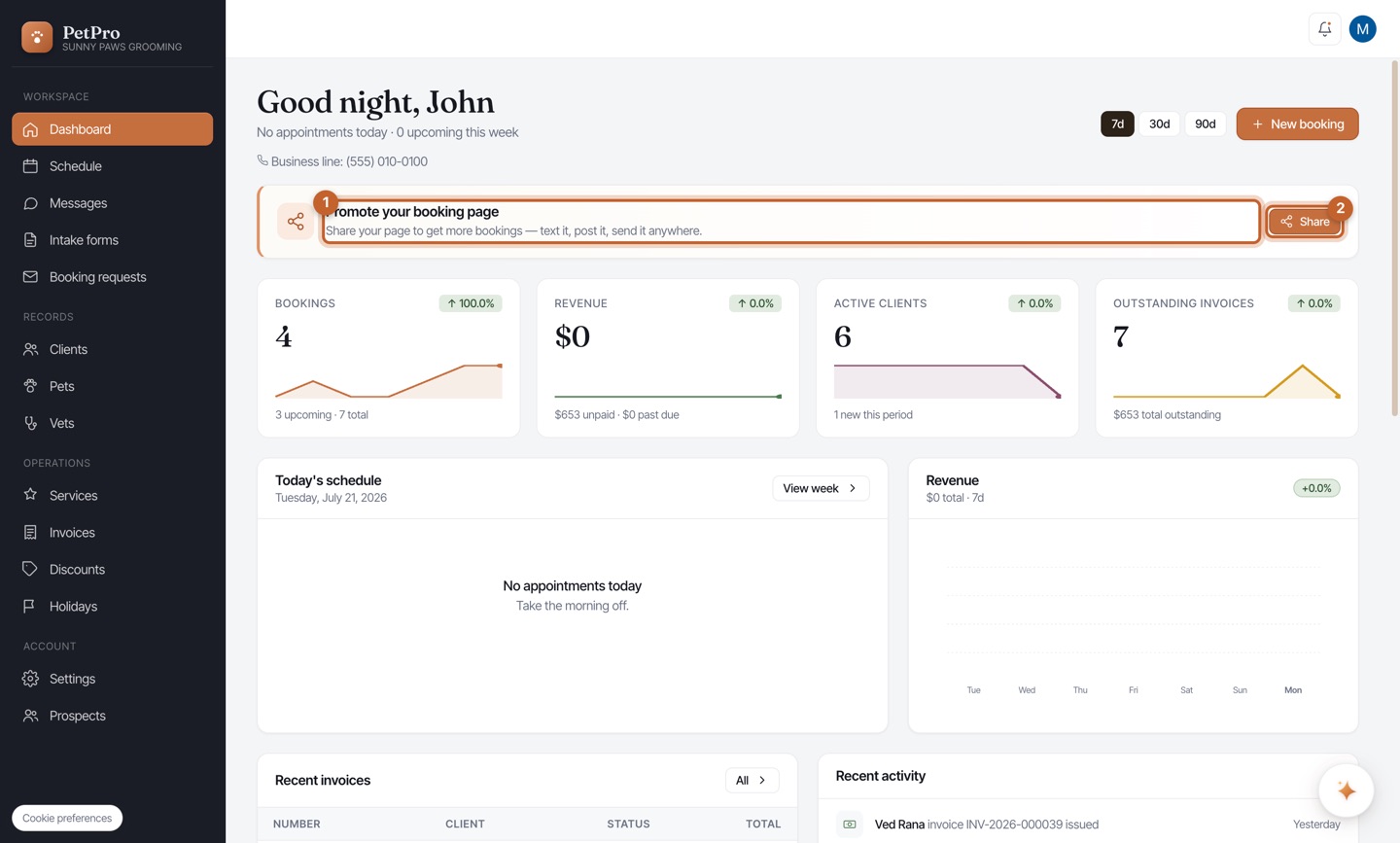This screenshot has height=843, width=1400.
Task: Click the chevron in Recent invoices All
Action: tap(762, 780)
